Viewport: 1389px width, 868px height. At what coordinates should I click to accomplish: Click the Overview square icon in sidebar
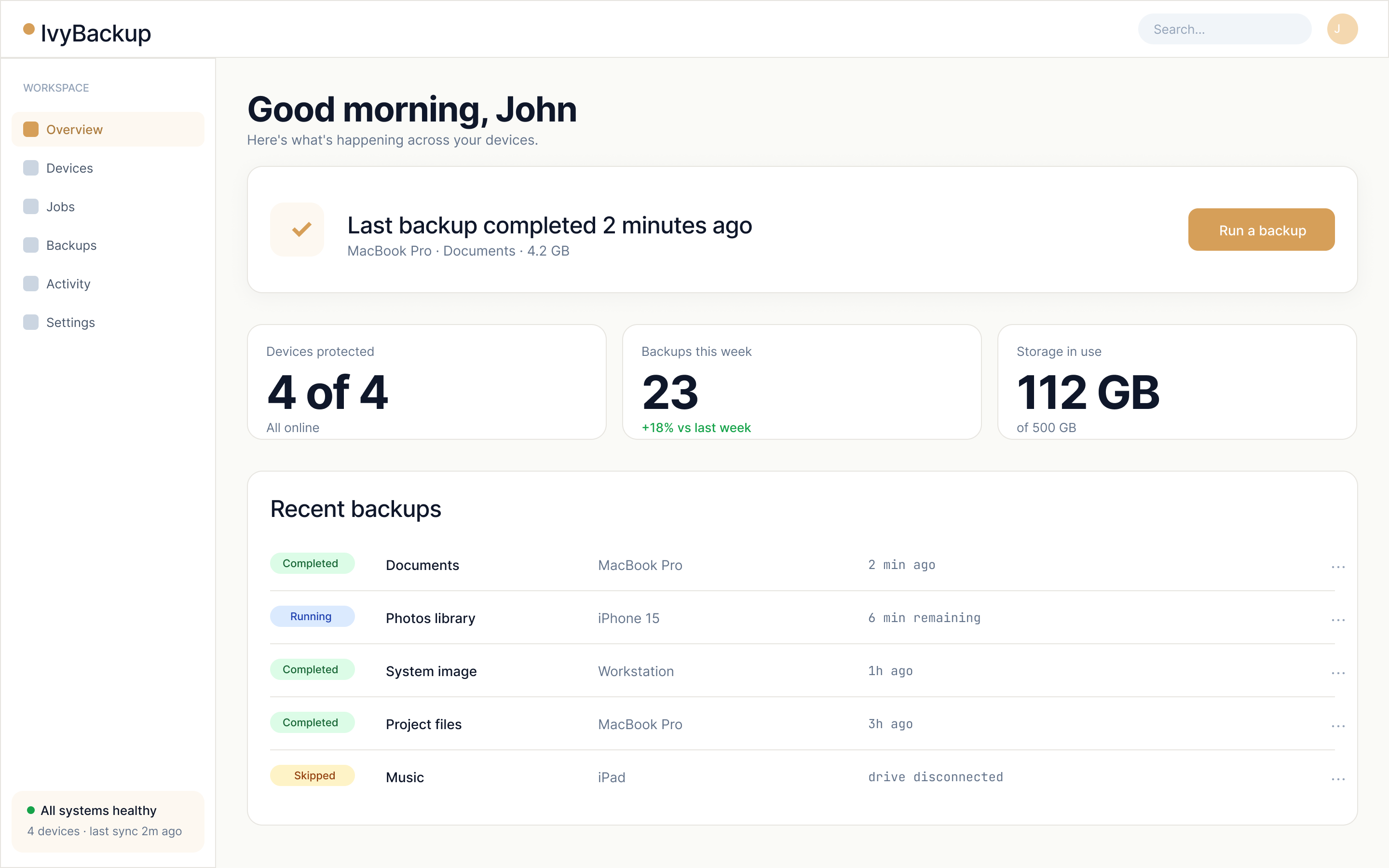tap(30, 129)
